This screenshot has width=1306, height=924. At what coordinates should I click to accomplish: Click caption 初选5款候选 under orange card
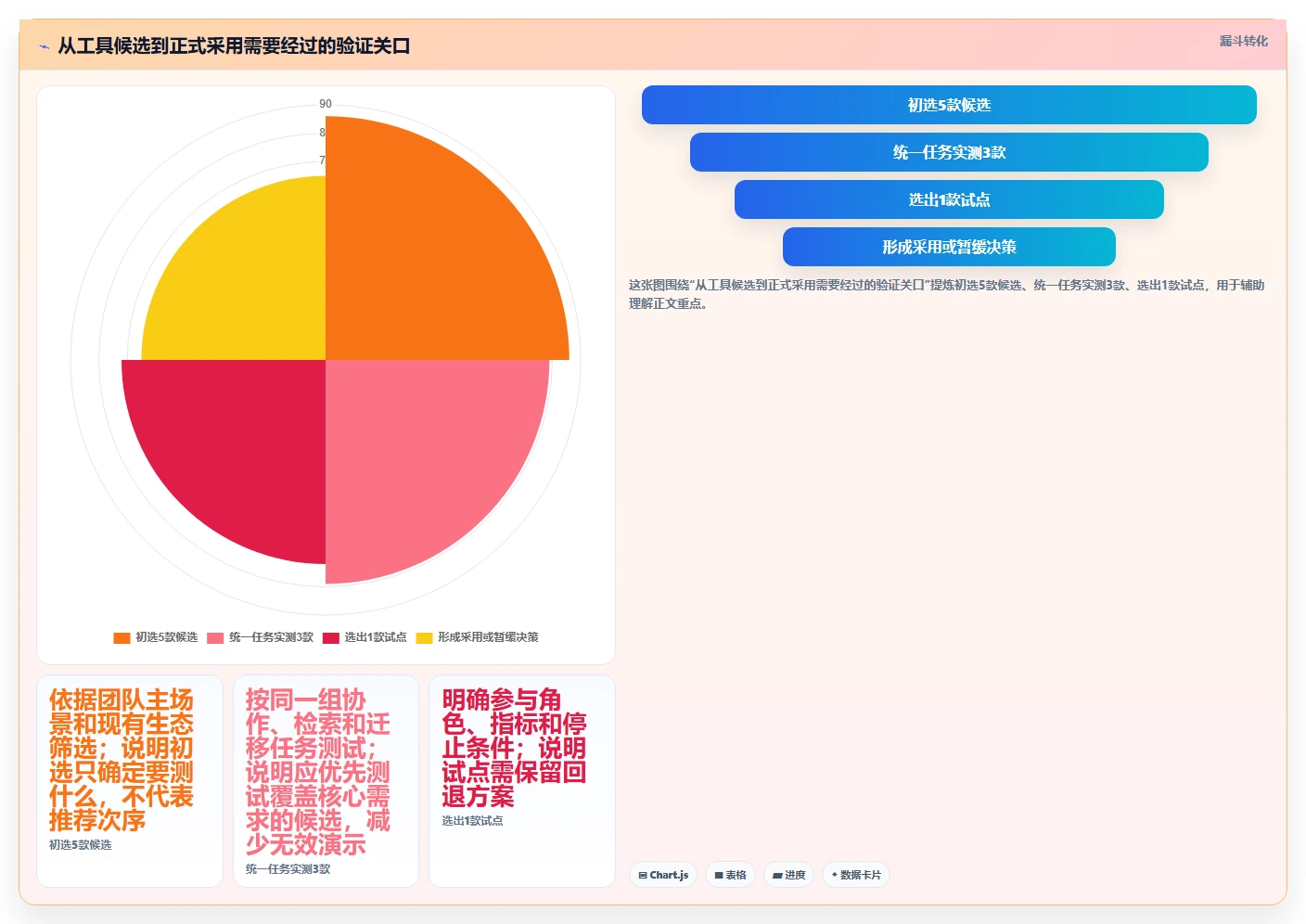[x=81, y=845]
